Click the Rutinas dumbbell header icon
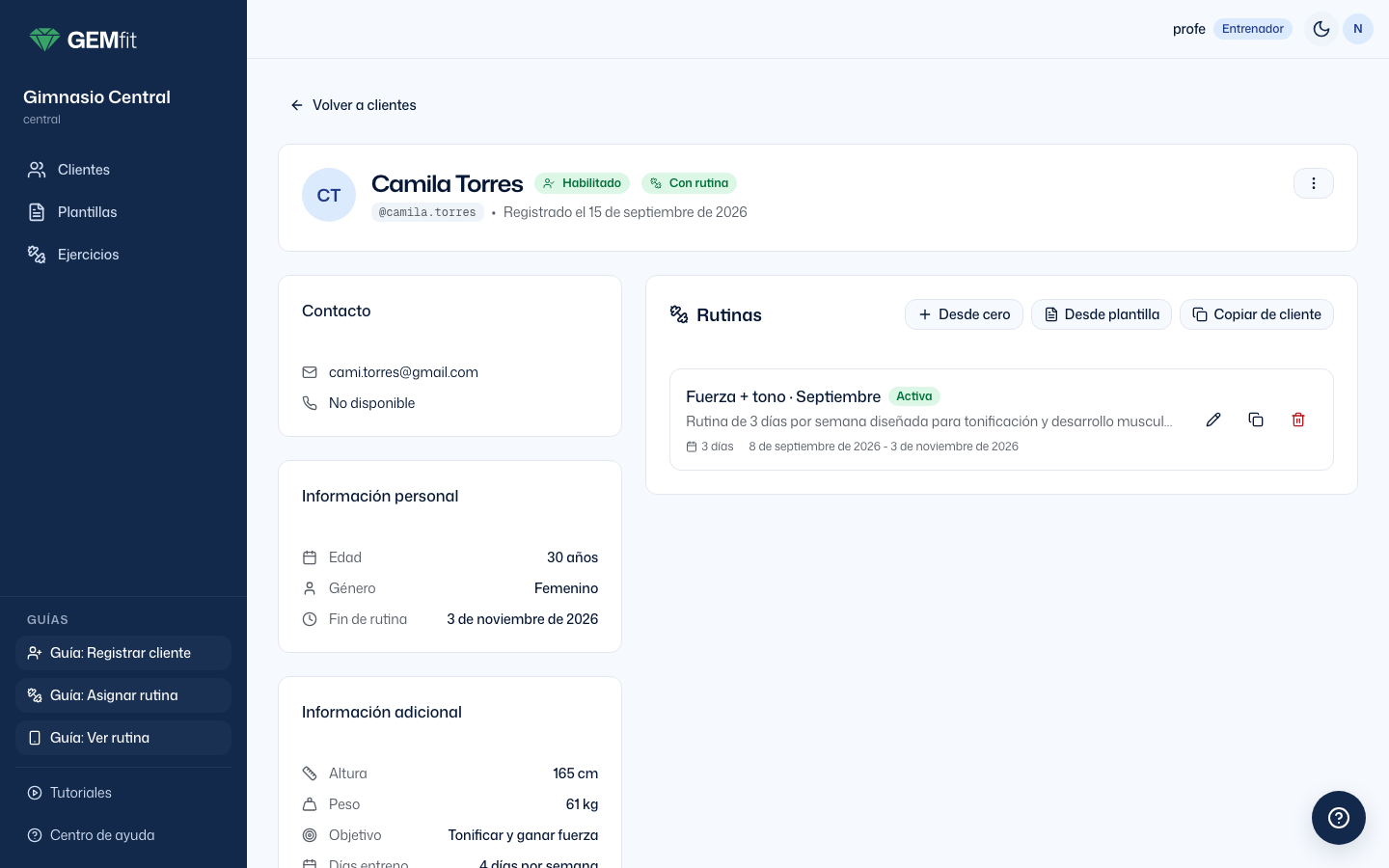1389x868 pixels. pyautogui.click(x=679, y=314)
